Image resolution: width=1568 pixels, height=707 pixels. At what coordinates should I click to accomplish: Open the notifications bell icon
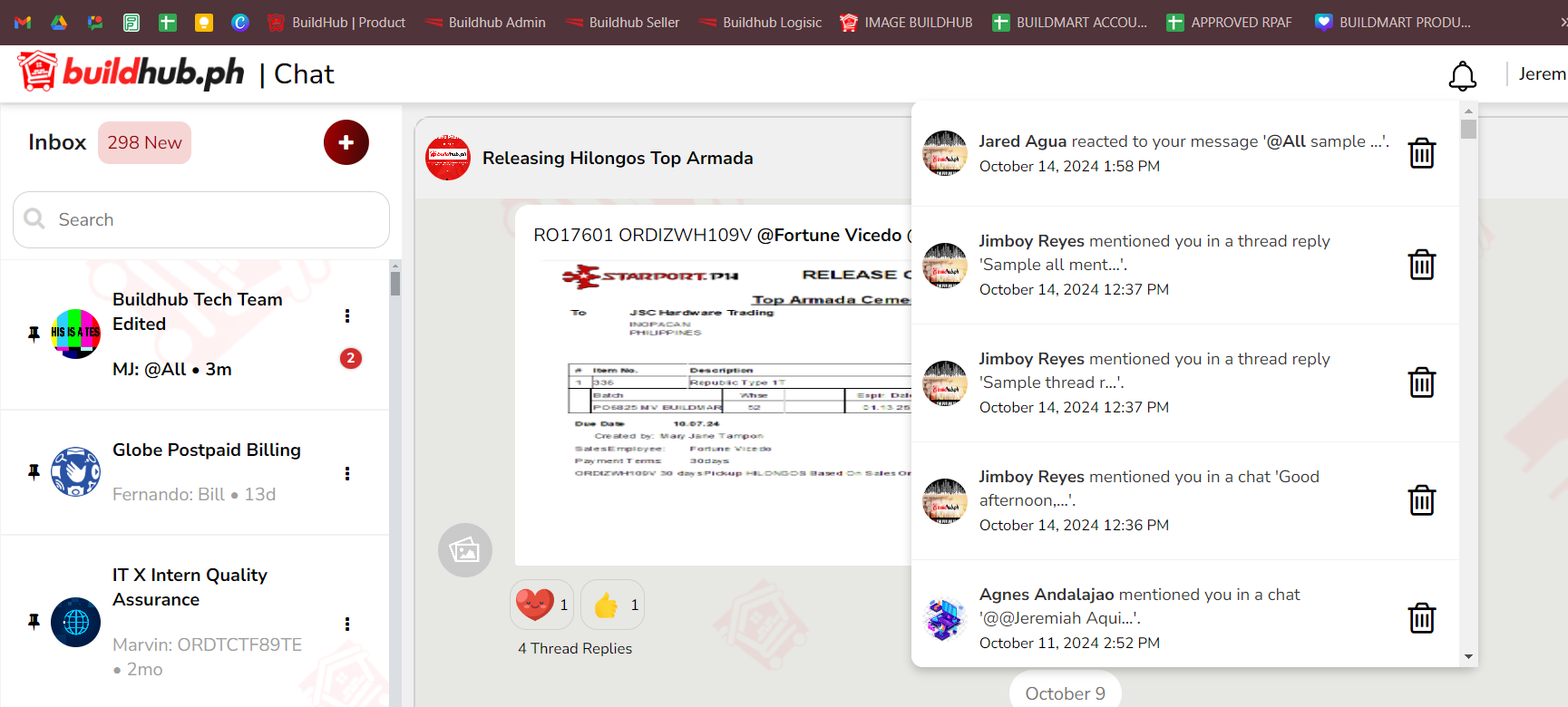(x=1462, y=76)
